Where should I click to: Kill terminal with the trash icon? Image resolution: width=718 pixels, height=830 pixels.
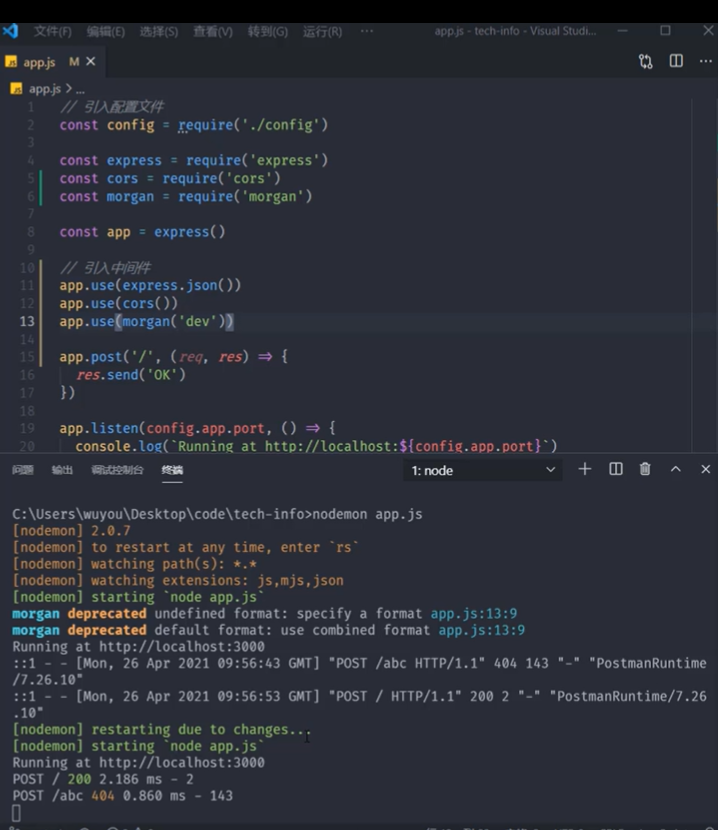645,469
